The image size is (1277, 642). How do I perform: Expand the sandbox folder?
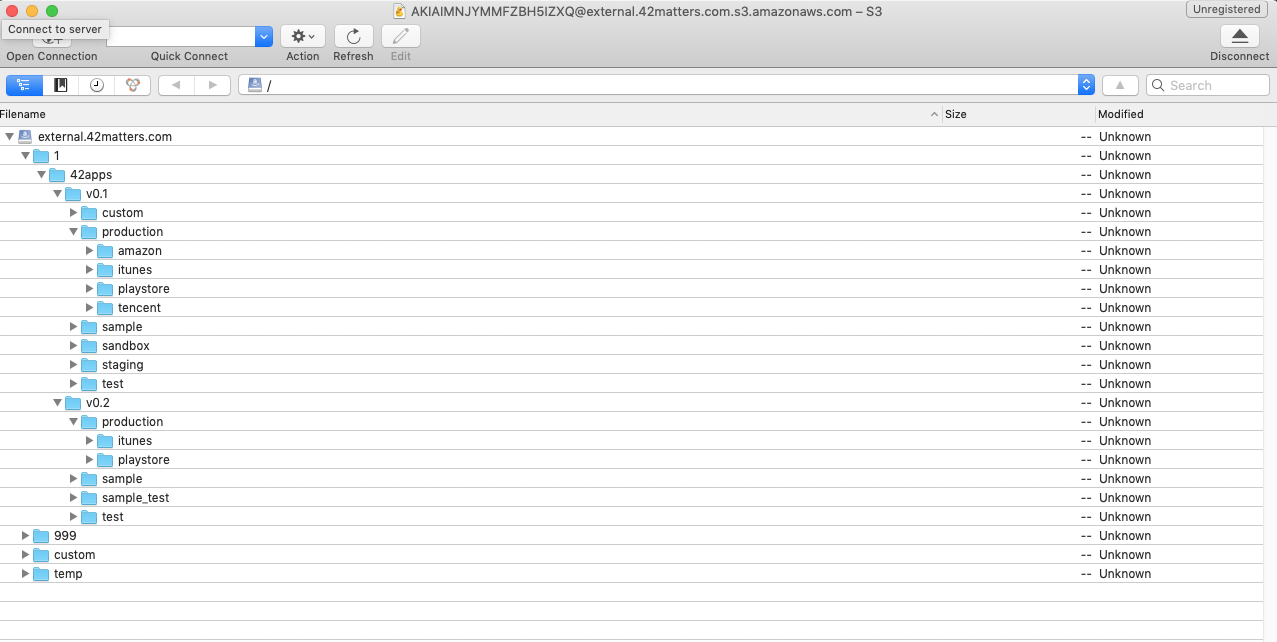[73, 346]
